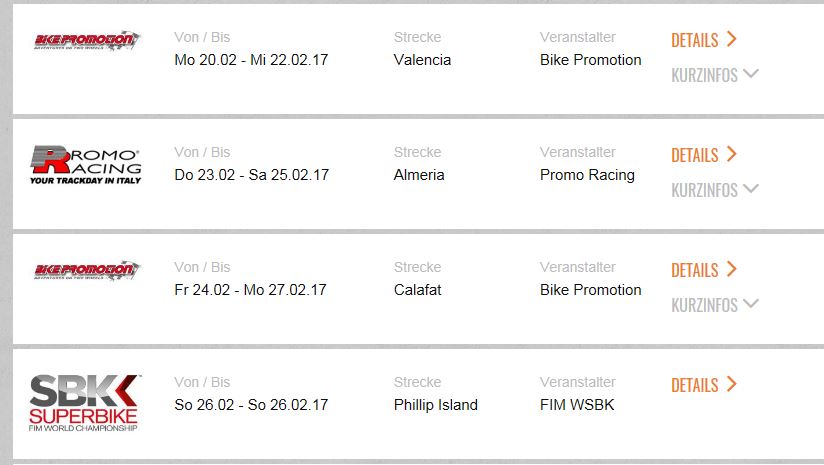Click the Promo Racing logo for Almeria
This screenshot has height=465, width=824.
click(85, 165)
